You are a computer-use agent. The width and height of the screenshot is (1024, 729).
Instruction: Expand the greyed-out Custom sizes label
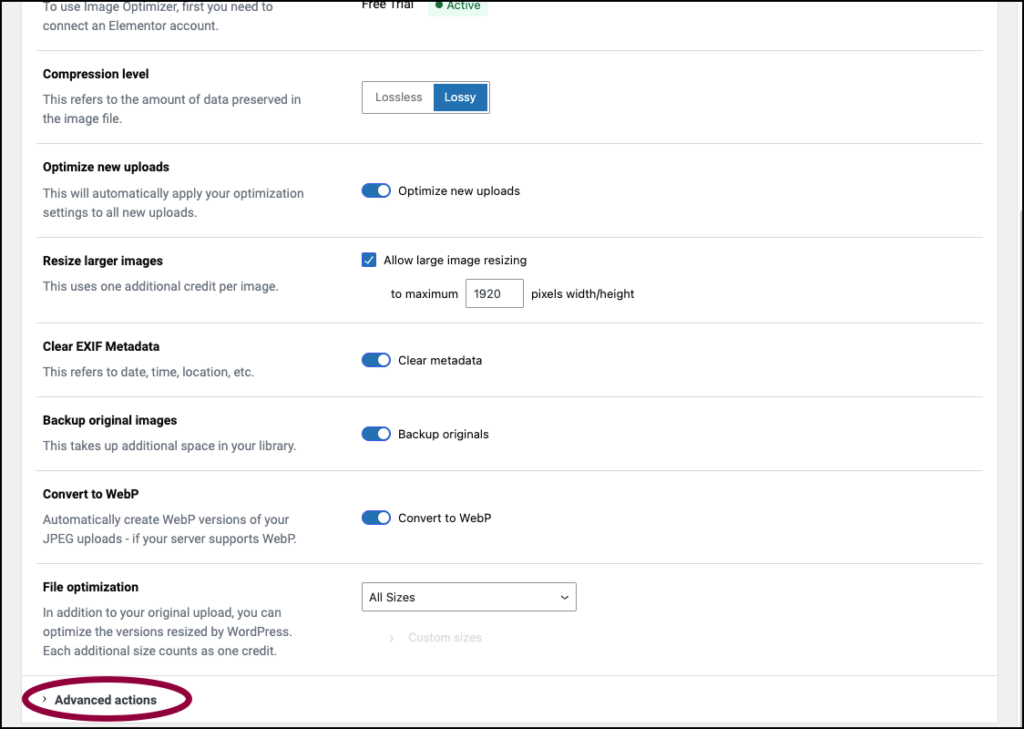[444, 638]
